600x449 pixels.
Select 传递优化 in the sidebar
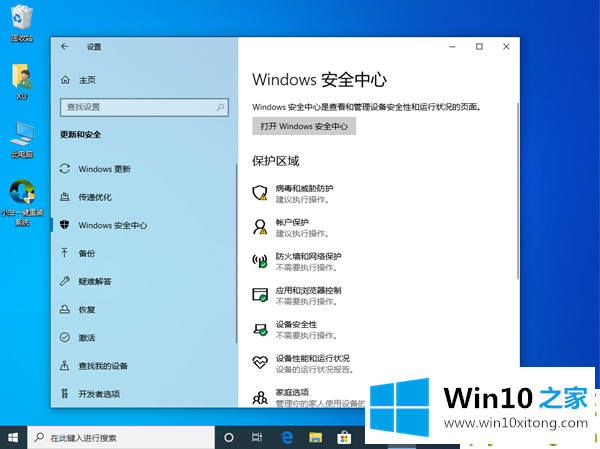pyautogui.click(x=95, y=197)
